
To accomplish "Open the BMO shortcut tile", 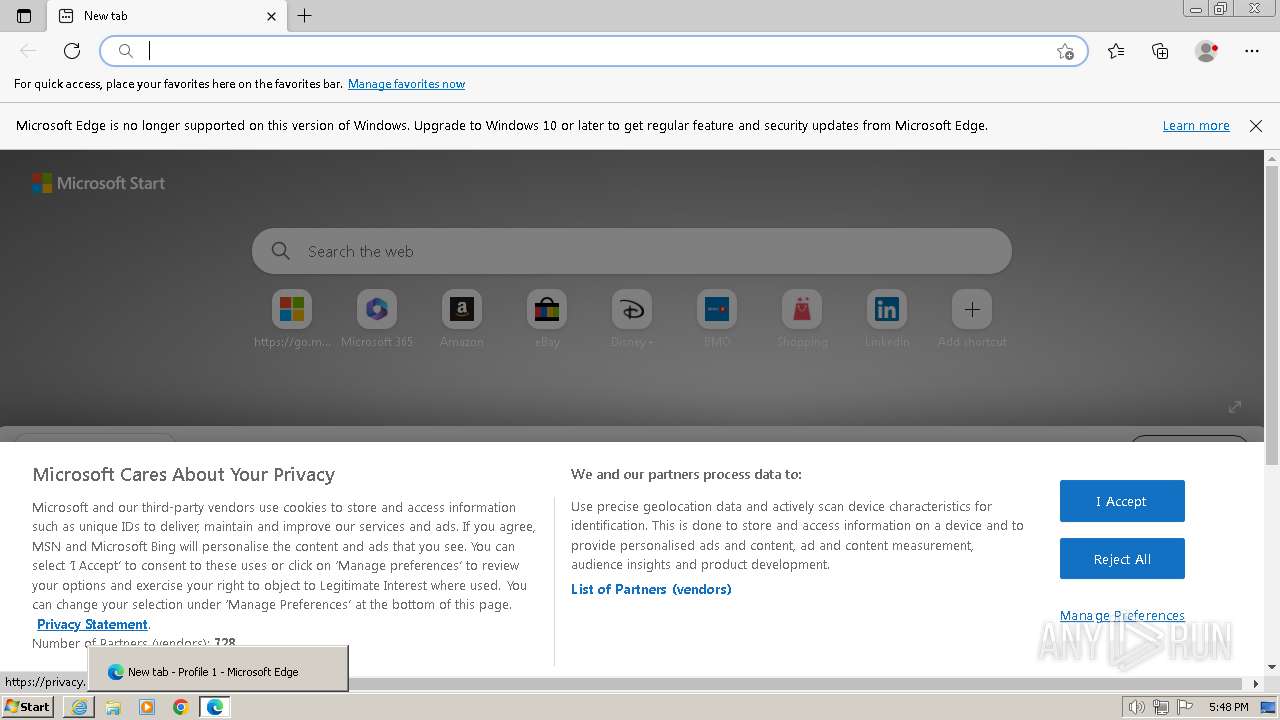I will pos(717,320).
